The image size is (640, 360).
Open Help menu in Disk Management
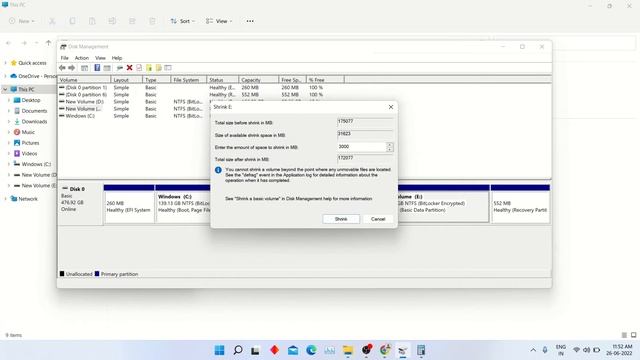click(117, 58)
